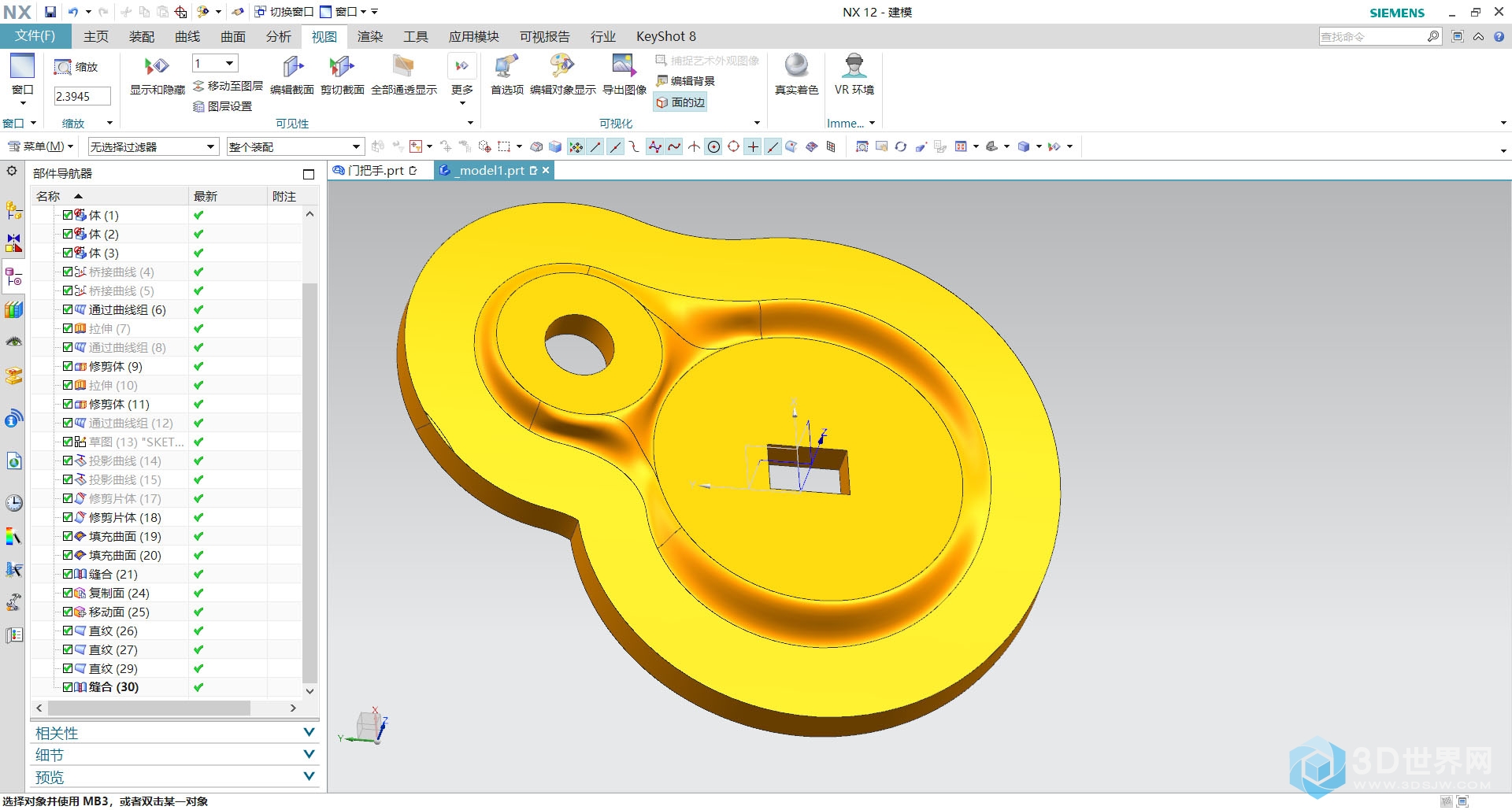The height and width of the screenshot is (810, 1512).
Task: Click the Export Image icon
Action: tap(624, 67)
